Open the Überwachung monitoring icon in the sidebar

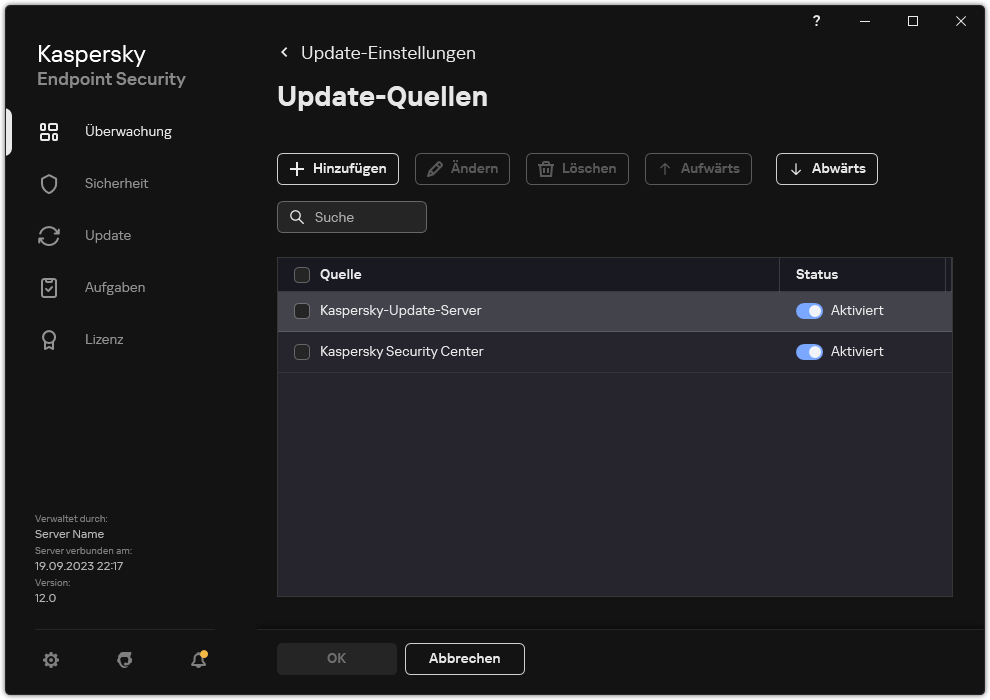(x=49, y=132)
